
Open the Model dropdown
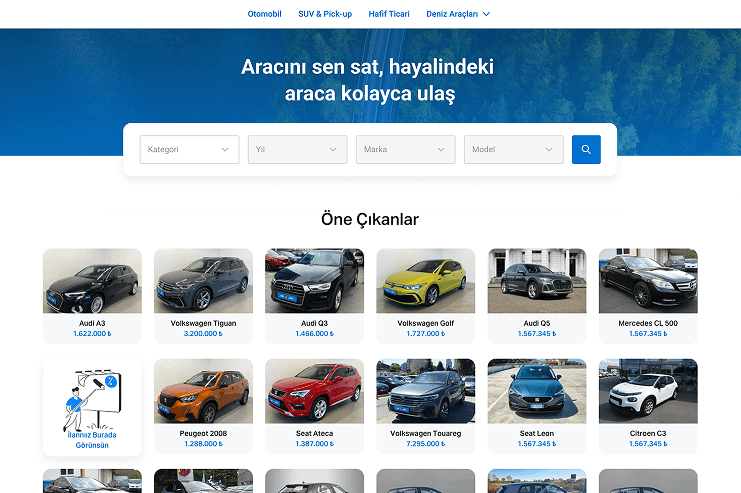point(514,149)
